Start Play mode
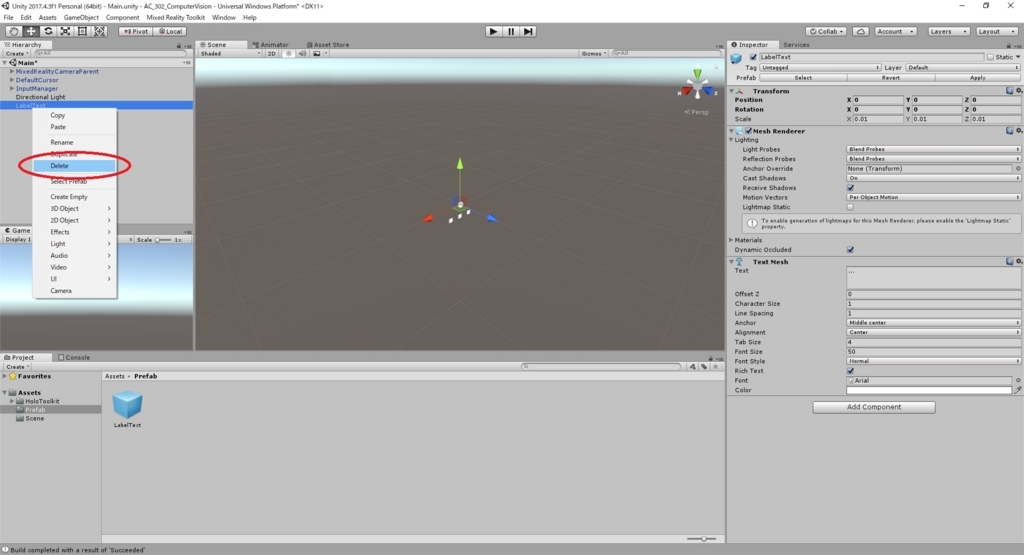This screenshot has width=1024, height=555. pos(494,31)
